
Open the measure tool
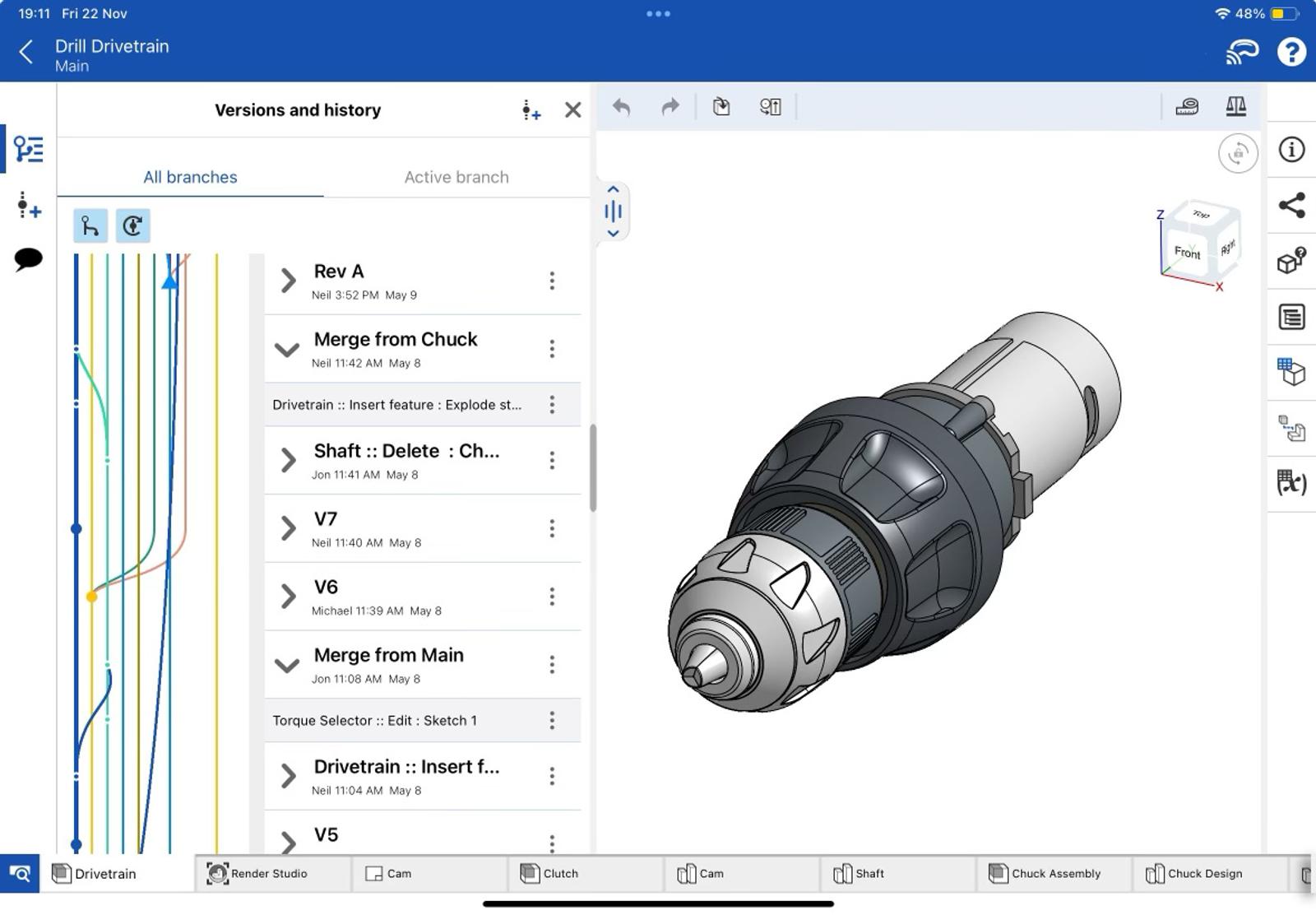point(1186,107)
